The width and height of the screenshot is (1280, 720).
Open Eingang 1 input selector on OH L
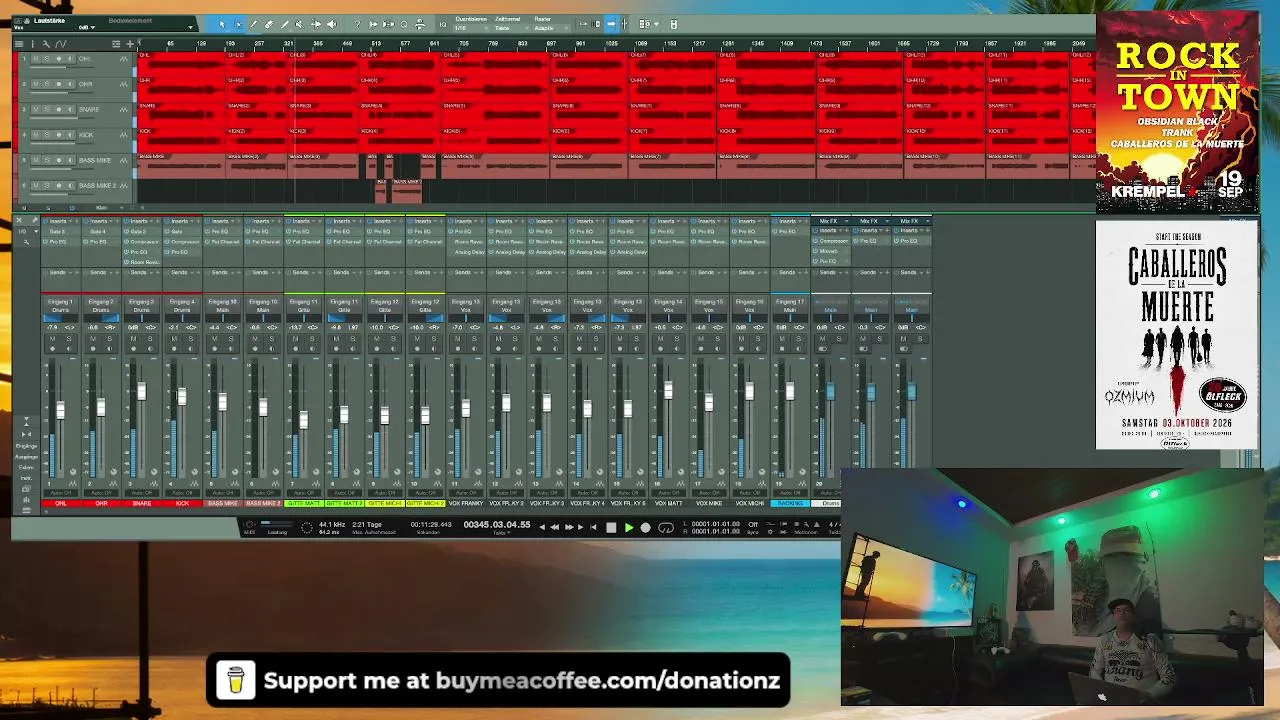pos(60,302)
